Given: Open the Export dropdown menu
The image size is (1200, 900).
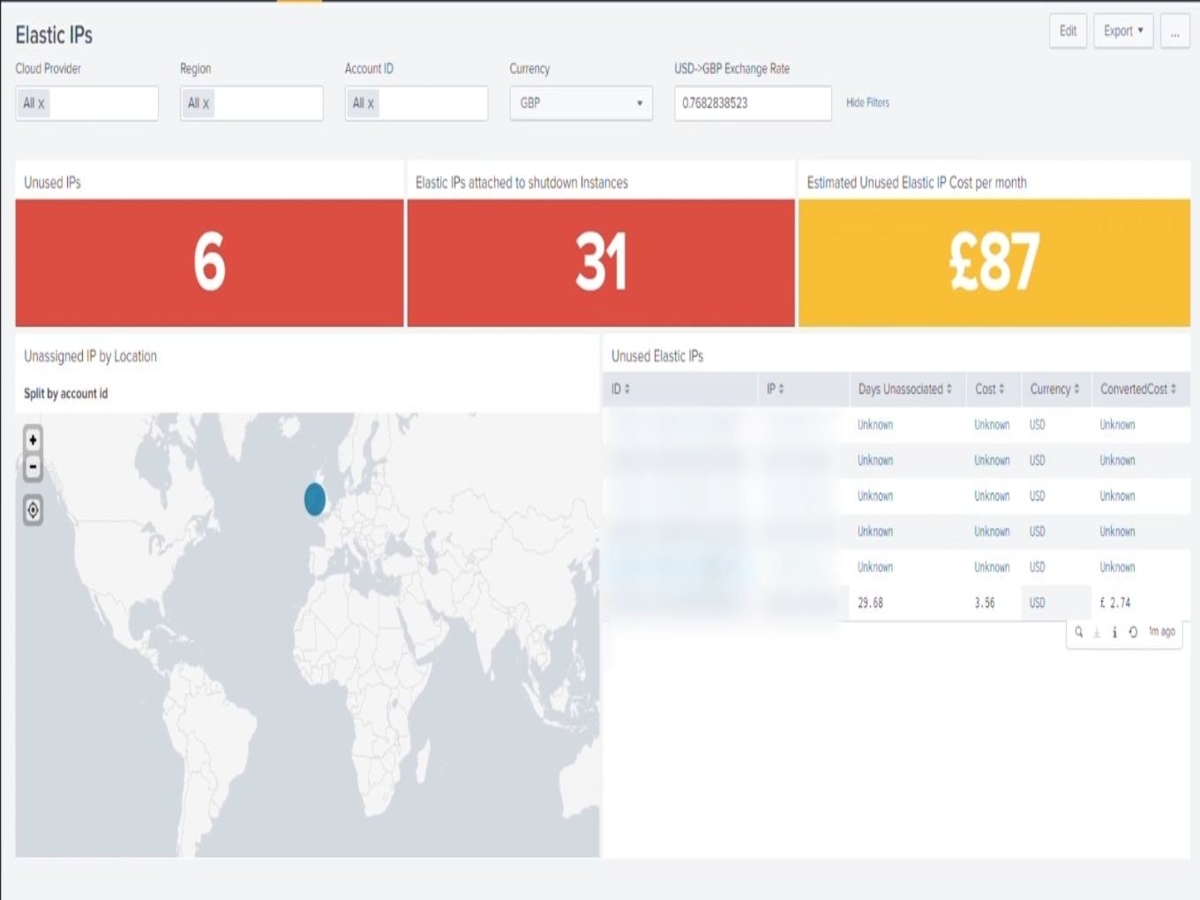Looking at the screenshot, I should [x=1123, y=31].
